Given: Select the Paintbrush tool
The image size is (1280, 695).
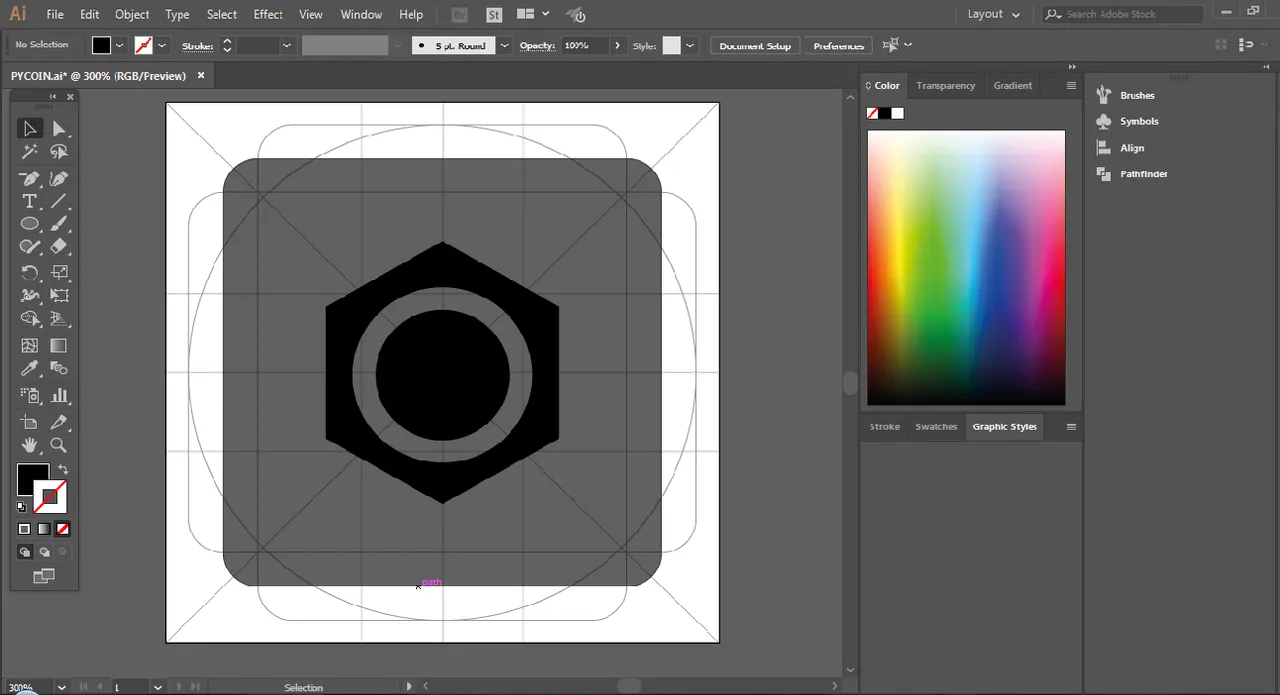Looking at the screenshot, I should (59, 224).
